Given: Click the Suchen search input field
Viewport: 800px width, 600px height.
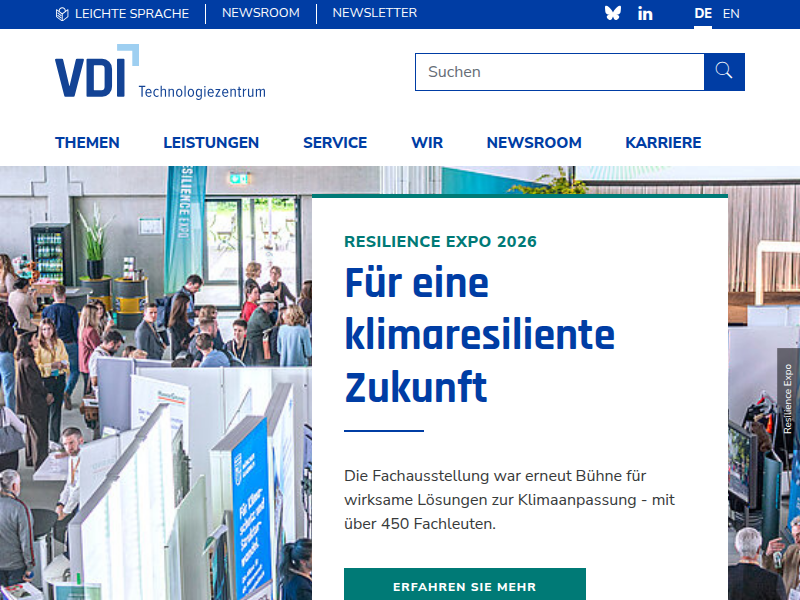Looking at the screenshot, I should [560, 72].
